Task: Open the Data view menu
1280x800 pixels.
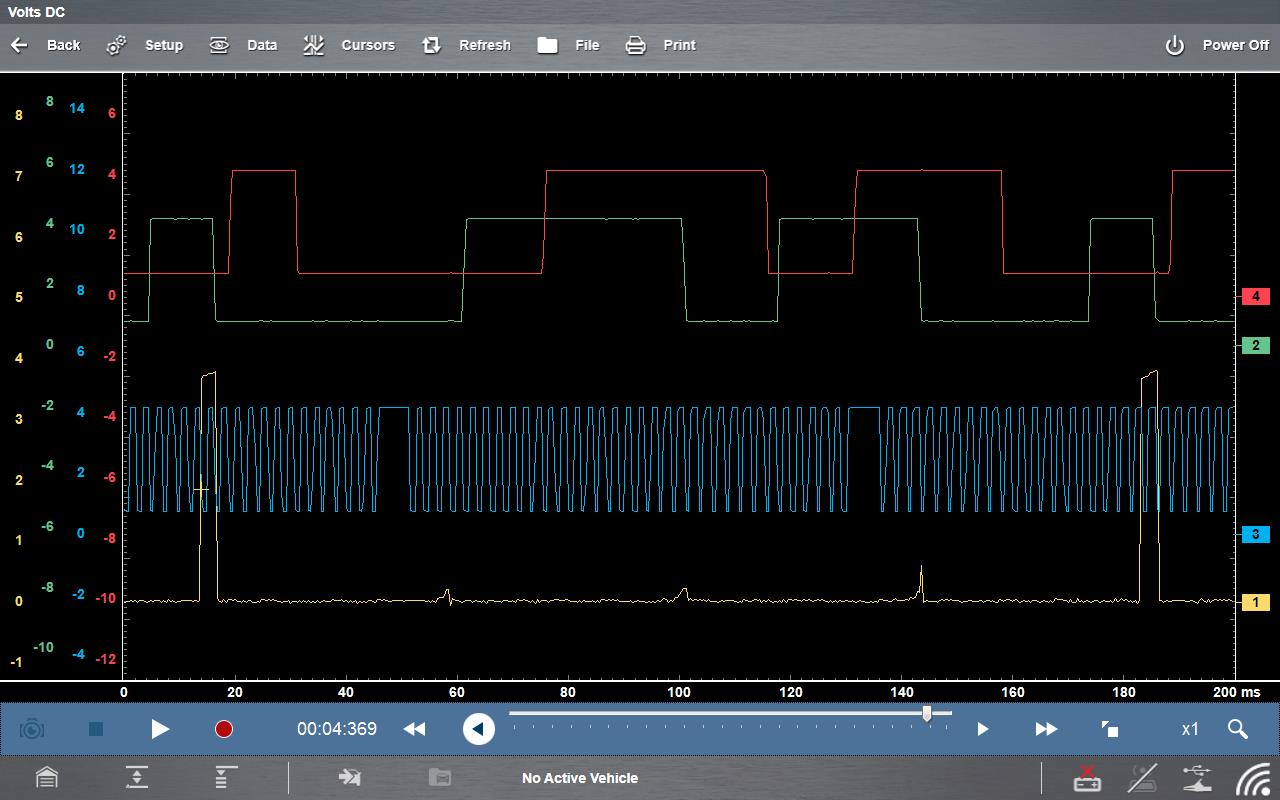Action: [243, 45]
